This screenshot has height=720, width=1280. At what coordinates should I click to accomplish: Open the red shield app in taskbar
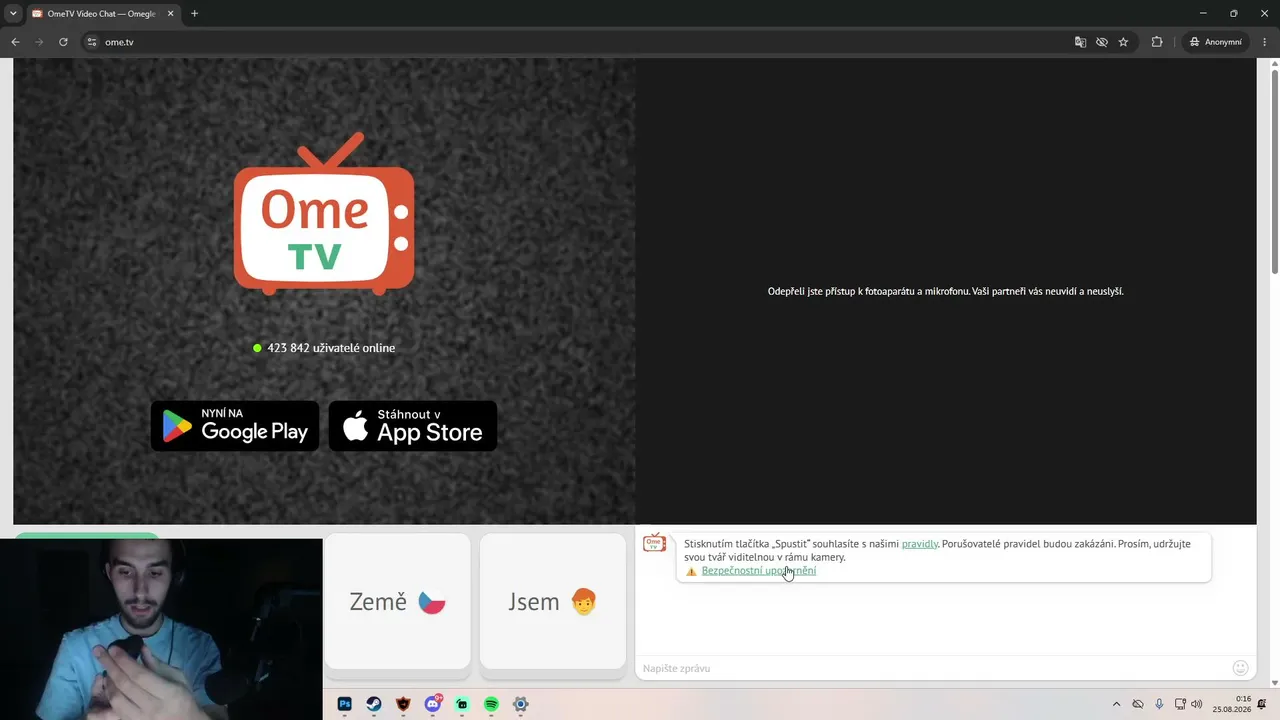403,704
